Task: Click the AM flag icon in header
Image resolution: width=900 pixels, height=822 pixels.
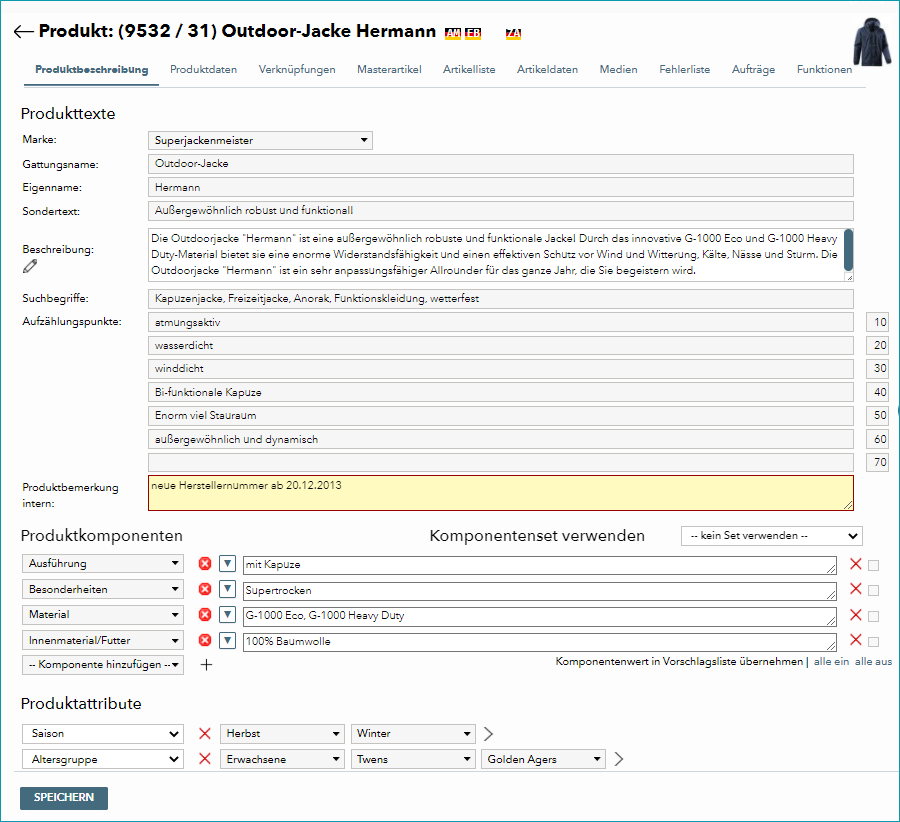Action: (x=453, y=33)
